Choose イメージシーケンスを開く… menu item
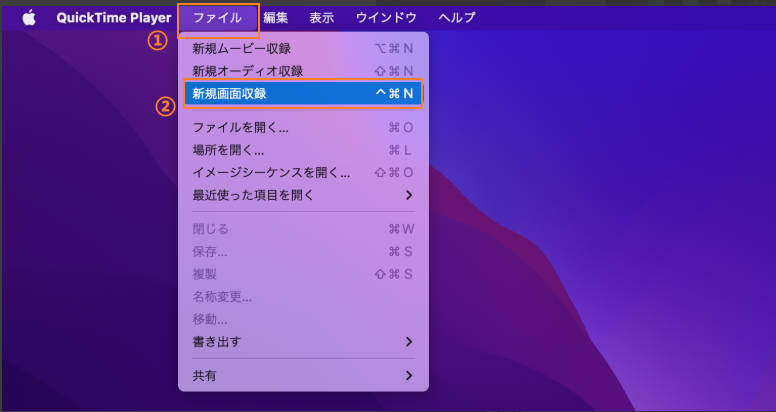 click(303, 172)
